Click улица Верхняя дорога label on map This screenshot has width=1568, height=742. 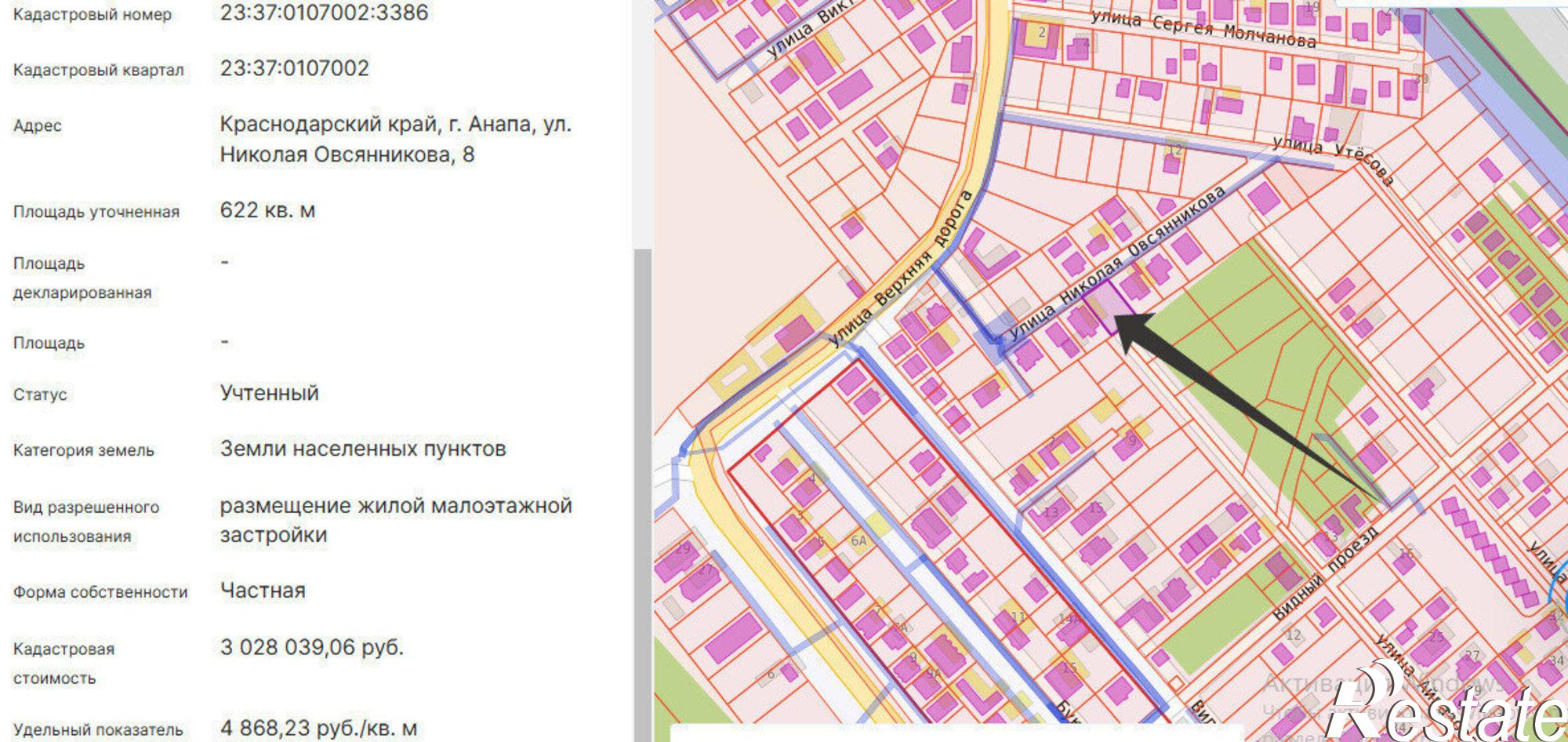point(902,268)
